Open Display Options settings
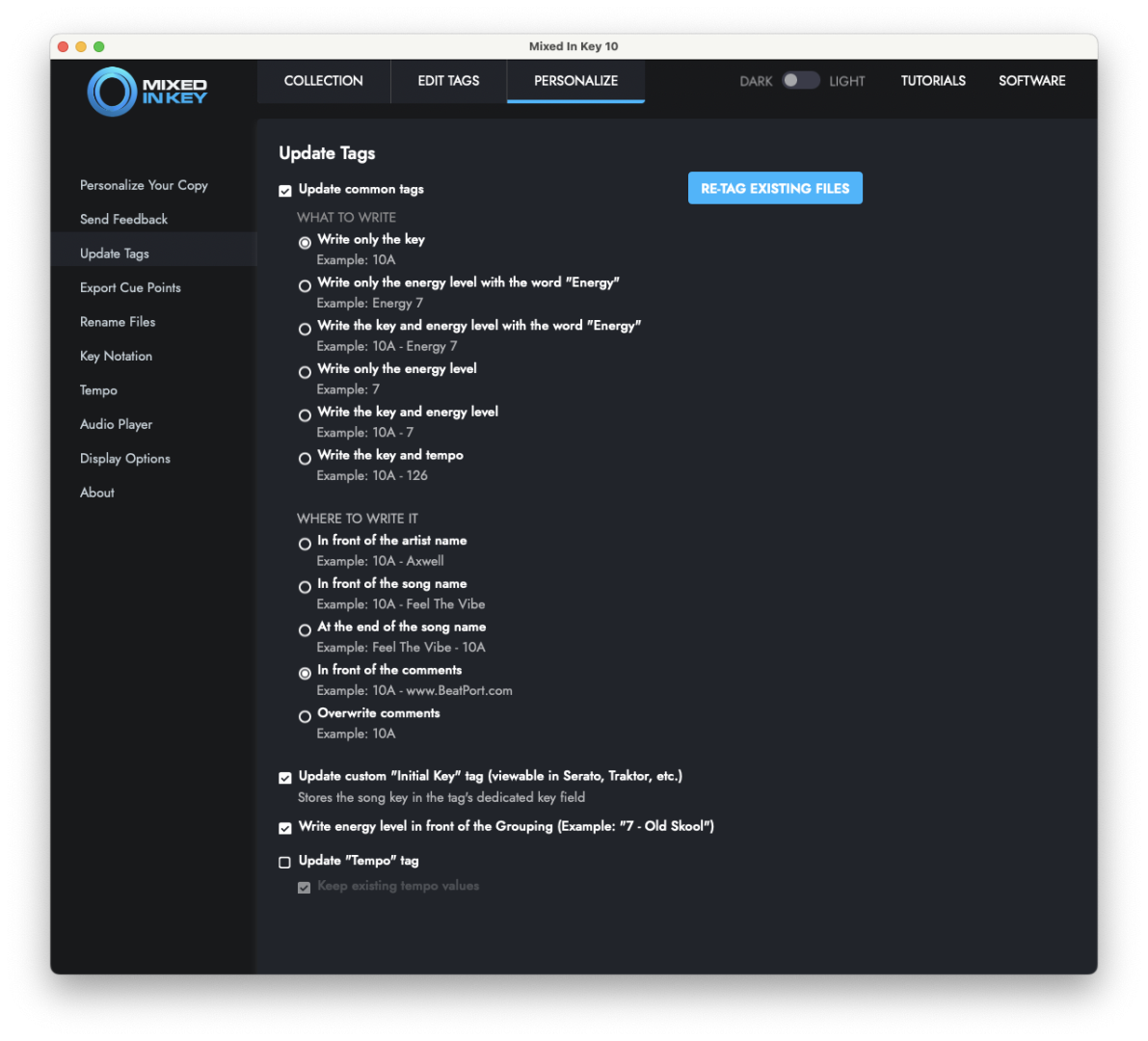This screenshot has height=1041, width=1148. point(125,458)
